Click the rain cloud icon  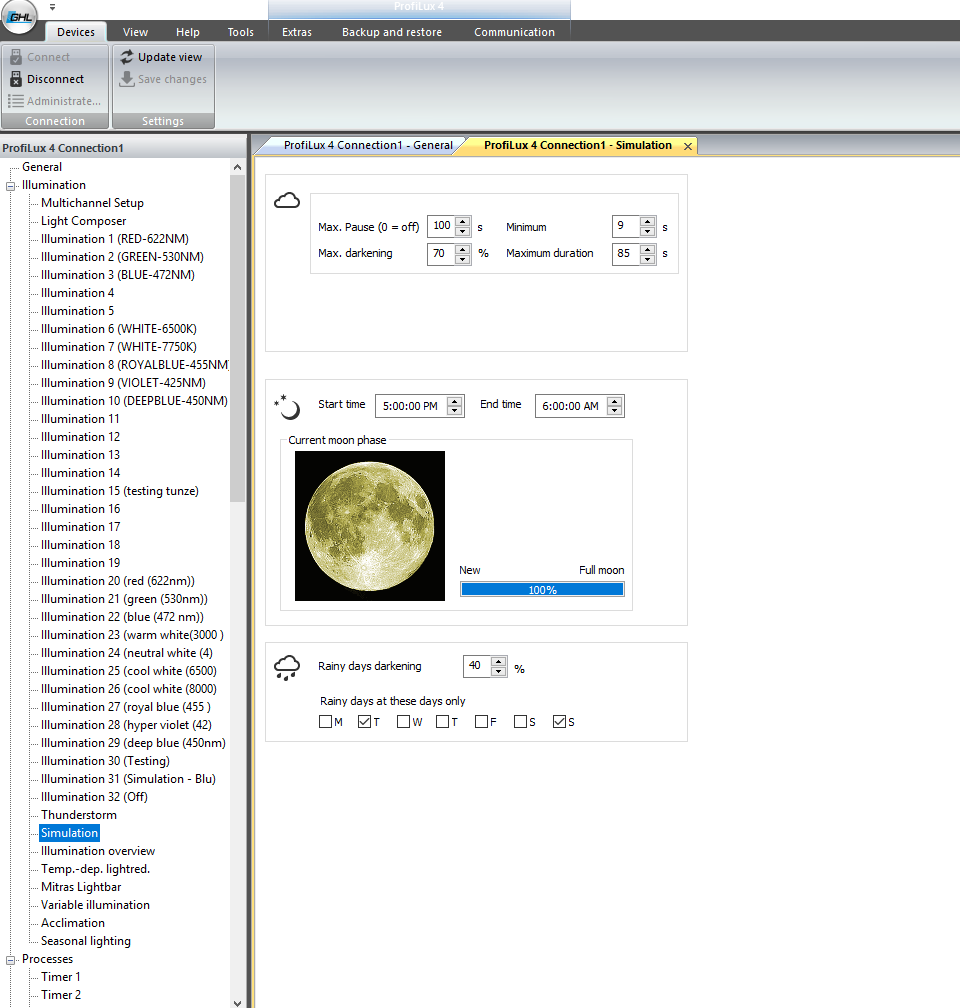[x=287, y=668]
